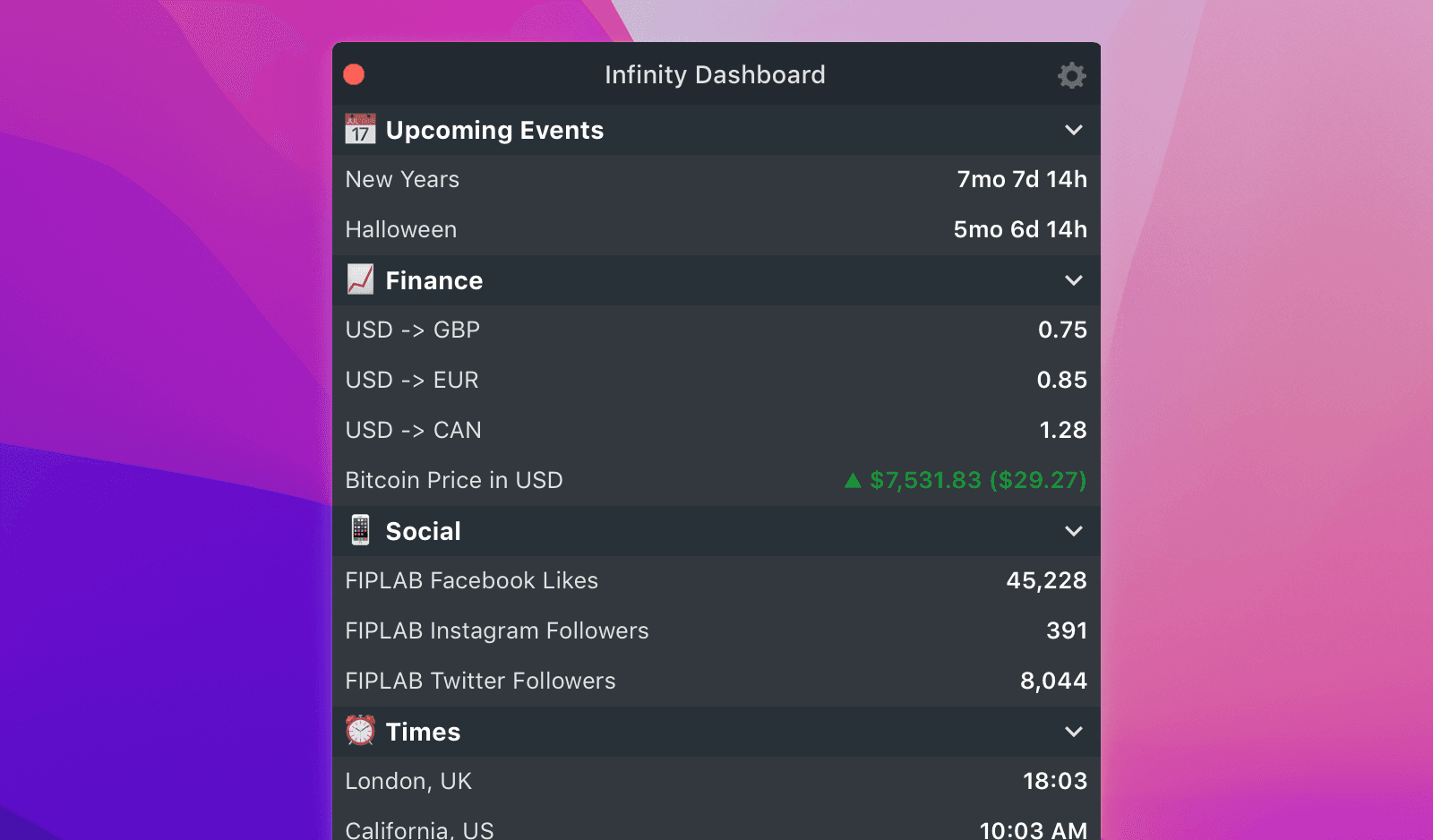Screen dimensions: 1433x840
Task: Close the Infinity Dashboard window
Action: [x=354, y=74]
